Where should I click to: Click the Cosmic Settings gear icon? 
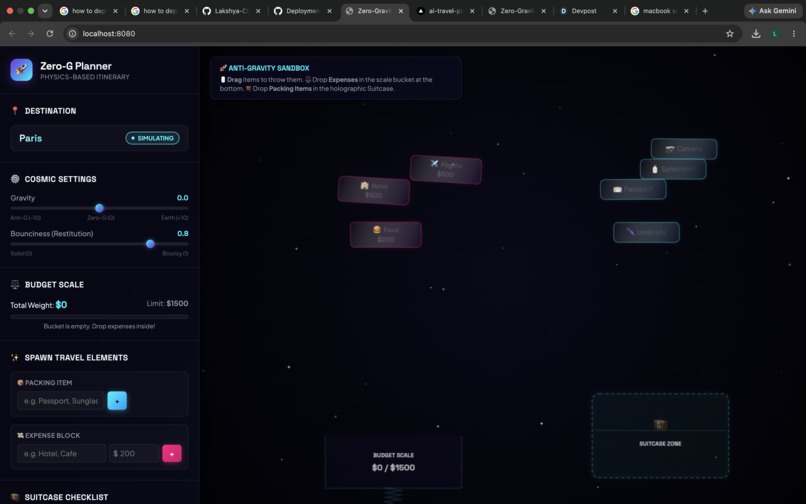[15, 179]
